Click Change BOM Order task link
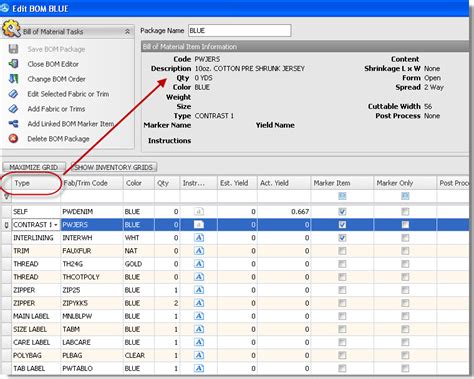Screen dimensions: 474x379 (56, 79)
